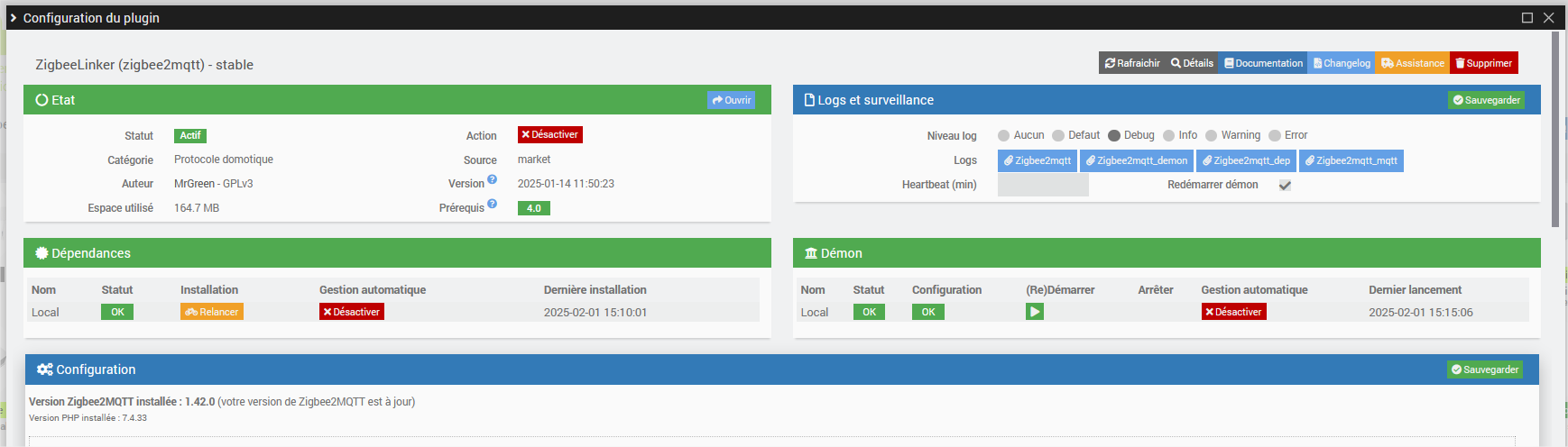Open the Documentation page

pos(1263,63)
